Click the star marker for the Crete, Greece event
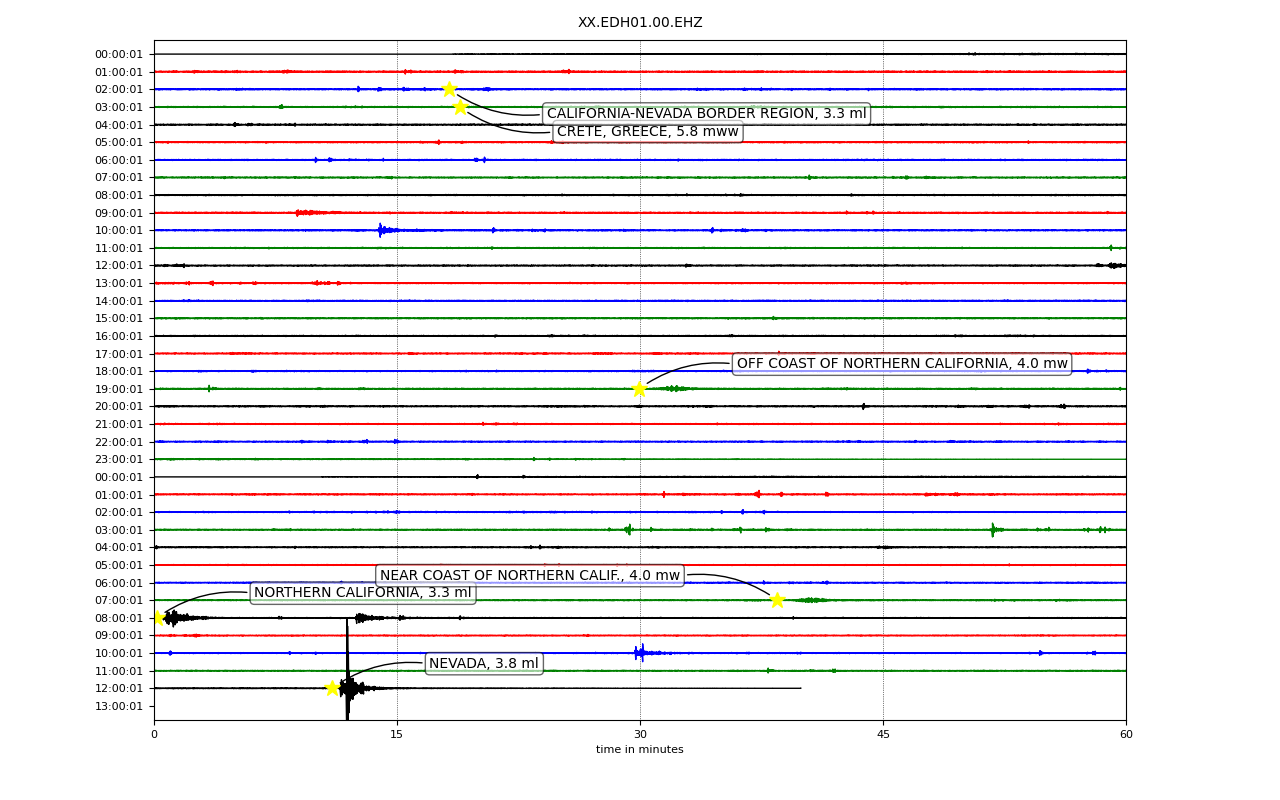Image resolution: width=1280 pixels, height=800 pixels. pyautogui.click(x=460, y=106)
